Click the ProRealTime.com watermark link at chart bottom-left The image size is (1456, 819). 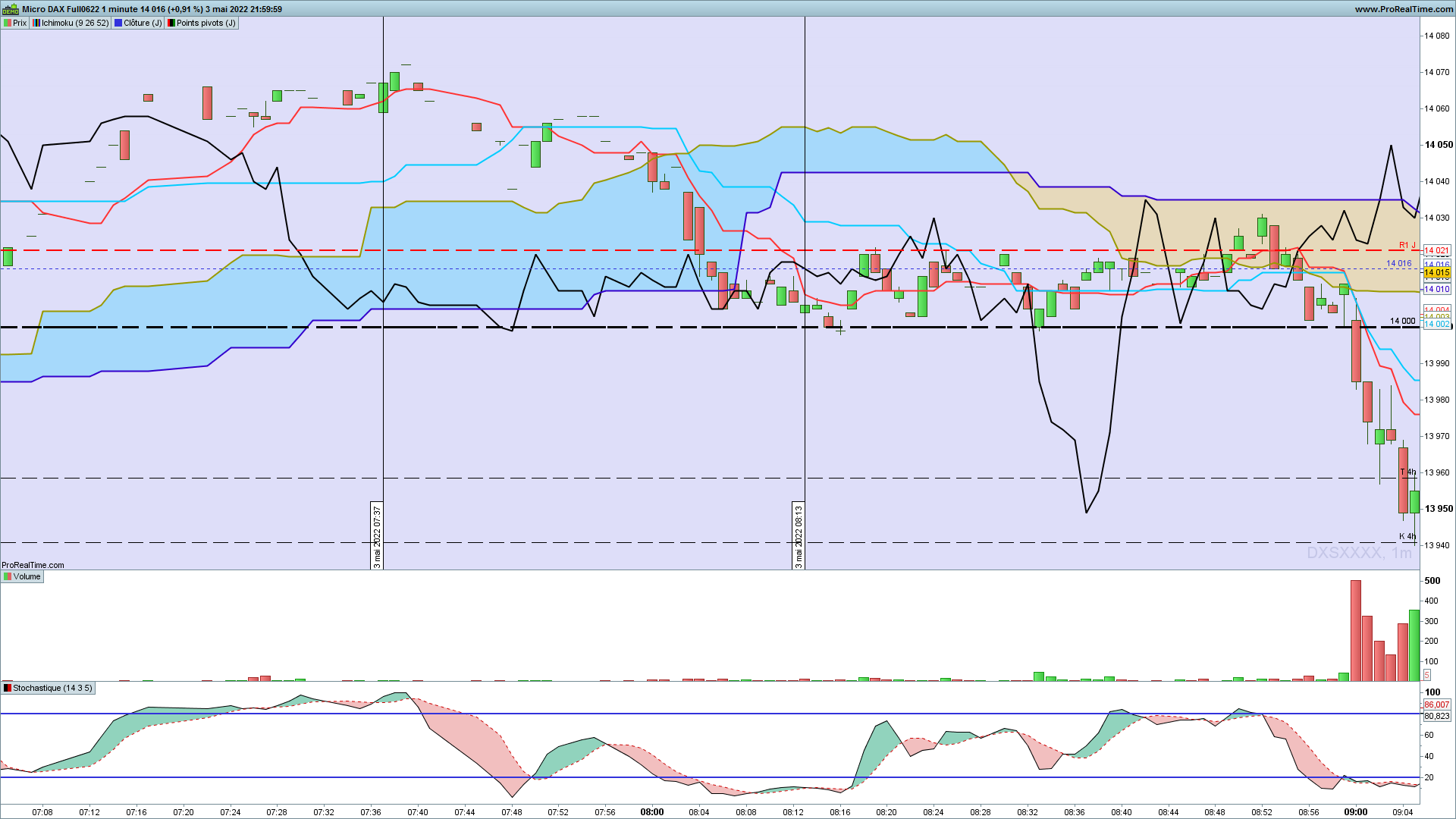33,565
